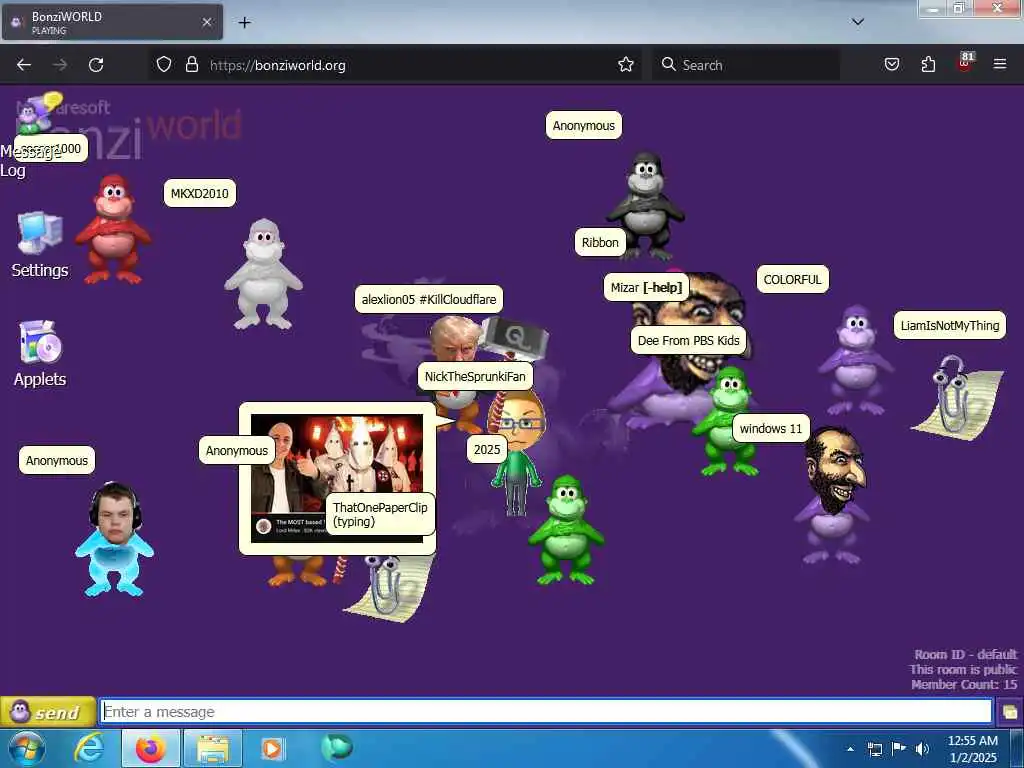Click the yellow icon right of message field

(x=1010, y=712)
